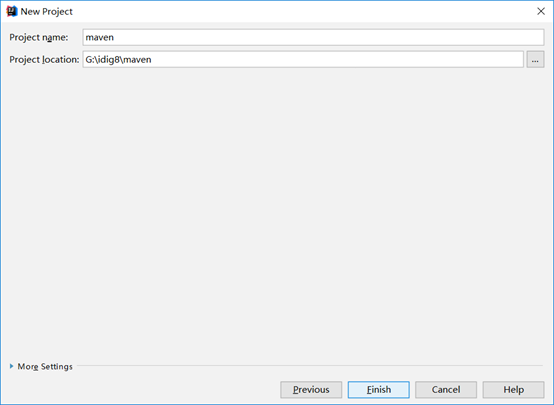Click the Project location label
This screenshot has width=554, height=405.
tap(44, 59)
